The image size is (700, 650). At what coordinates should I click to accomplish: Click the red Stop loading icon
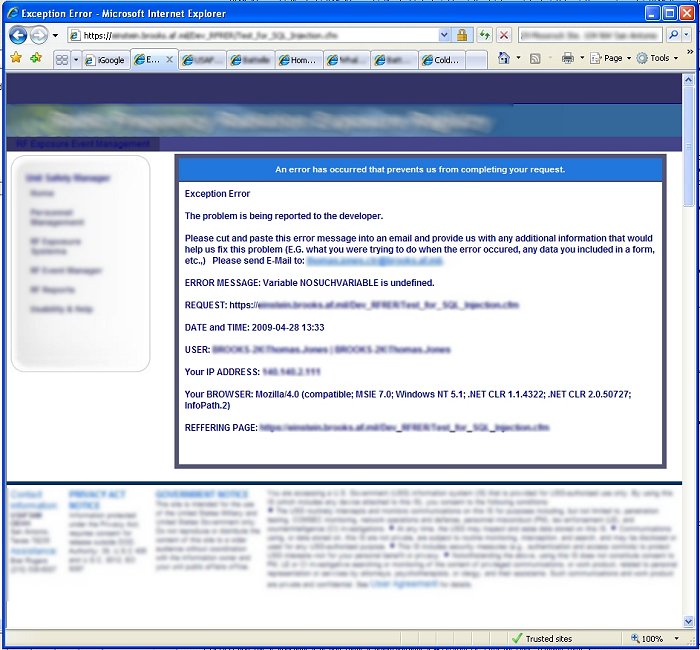504,35
